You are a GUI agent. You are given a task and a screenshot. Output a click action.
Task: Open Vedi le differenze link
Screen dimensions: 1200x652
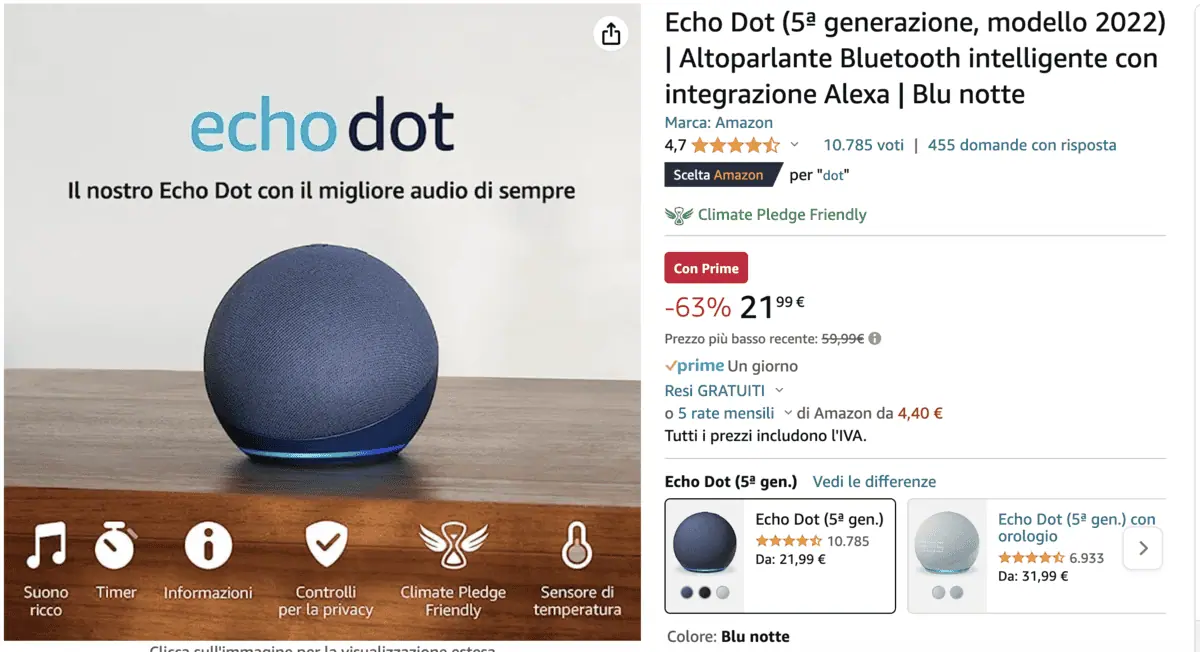[874, 482]
